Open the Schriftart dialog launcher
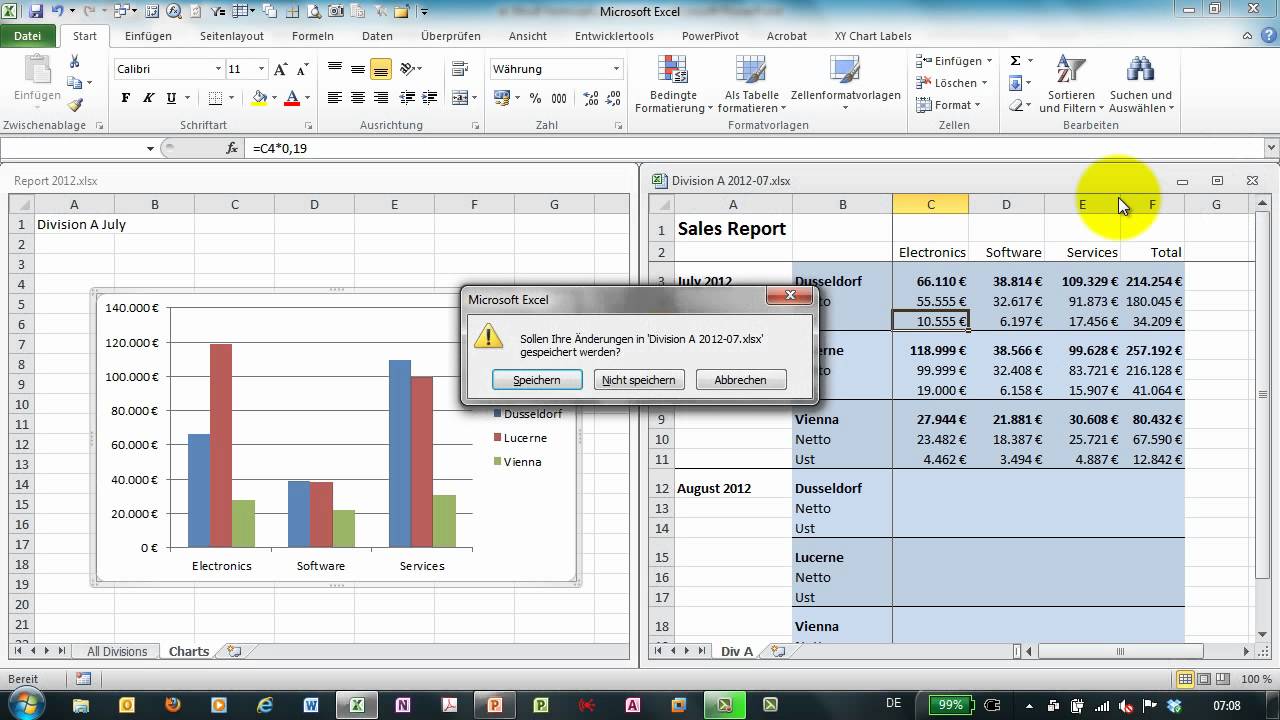Viewport: 1280px width, 720px height. (308, 126)
